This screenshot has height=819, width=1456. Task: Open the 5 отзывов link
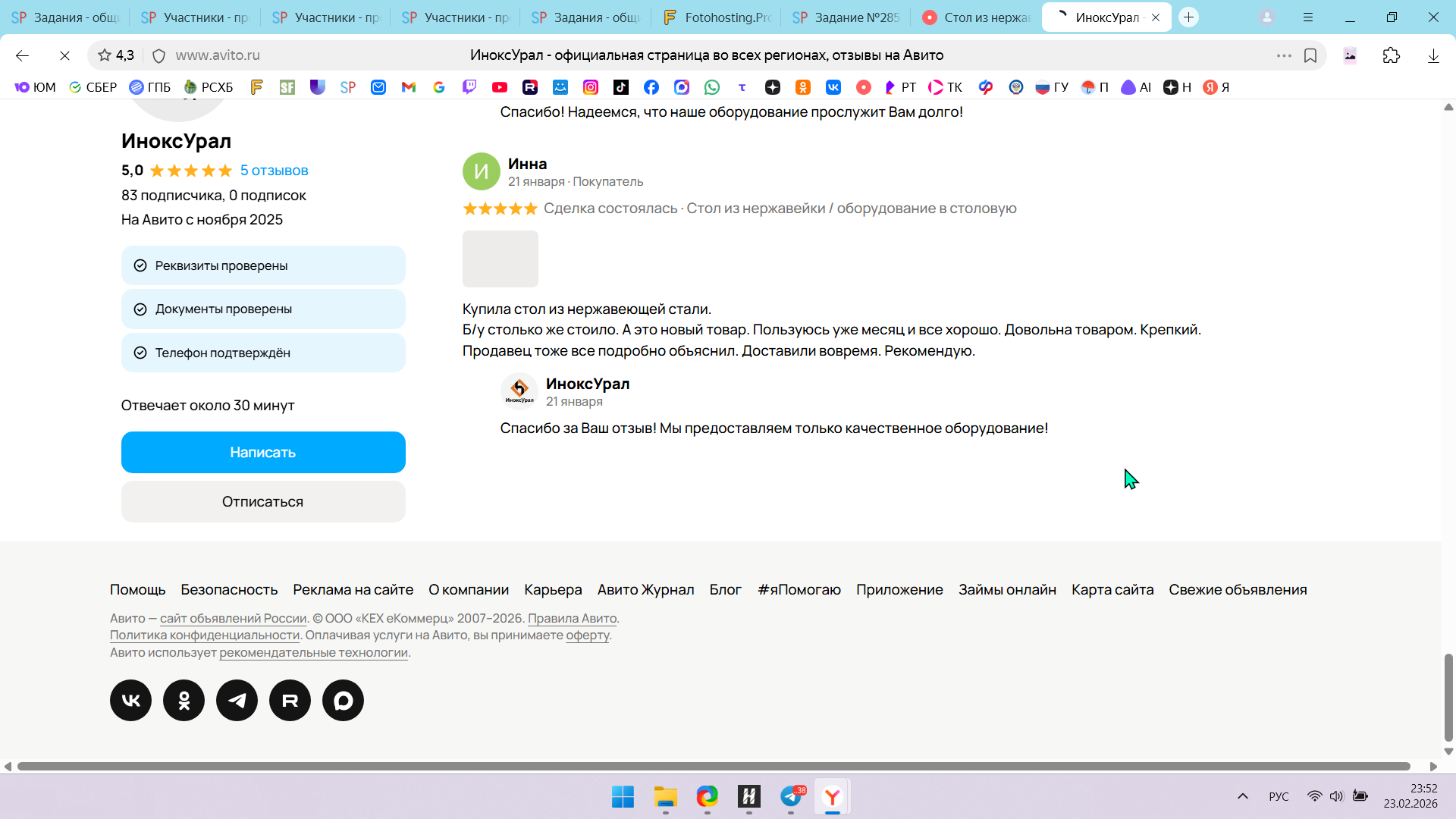point(274,171)
